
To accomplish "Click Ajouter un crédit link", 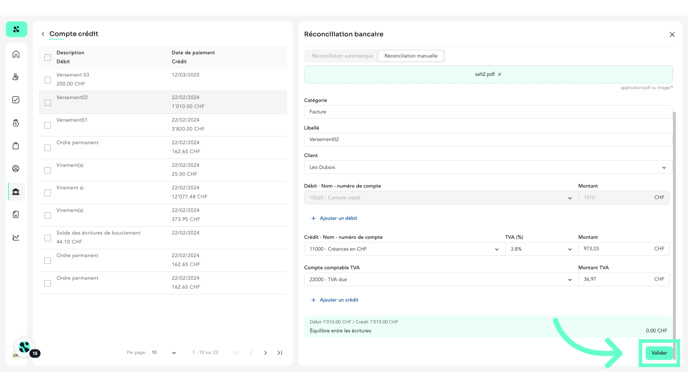I will point(334,300).
